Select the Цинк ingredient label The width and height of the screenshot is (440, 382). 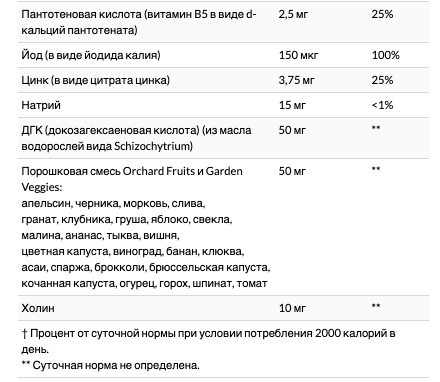pos(96,80)
